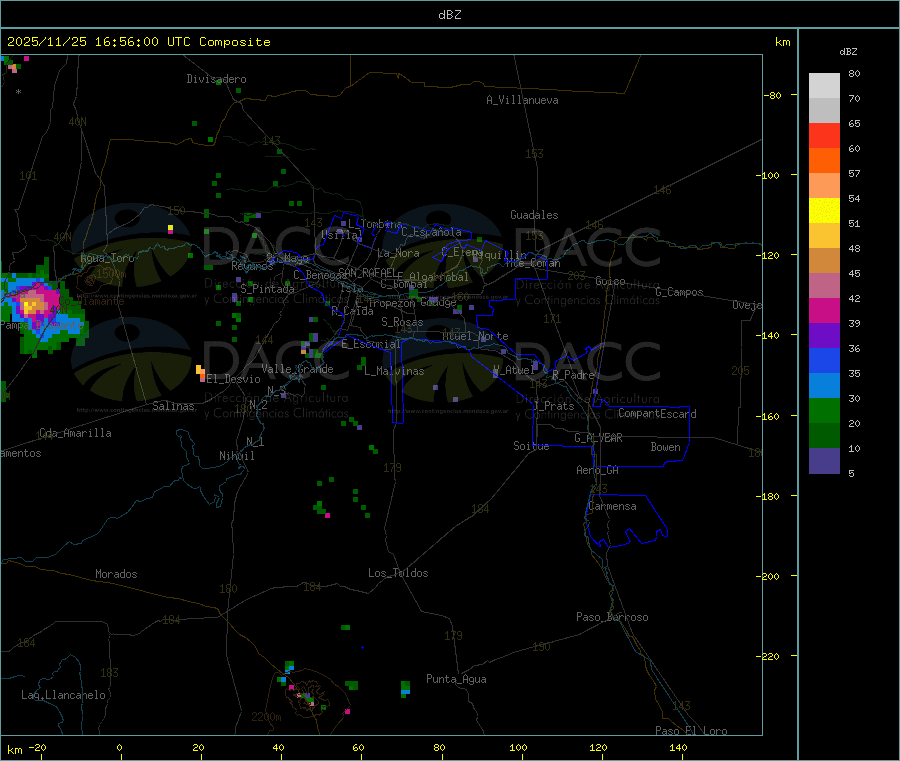This screenshot has height=761, width=900.
Task: Select the purple 36-39 dBZ legend swatch
Action: click(x=824, y=336)
